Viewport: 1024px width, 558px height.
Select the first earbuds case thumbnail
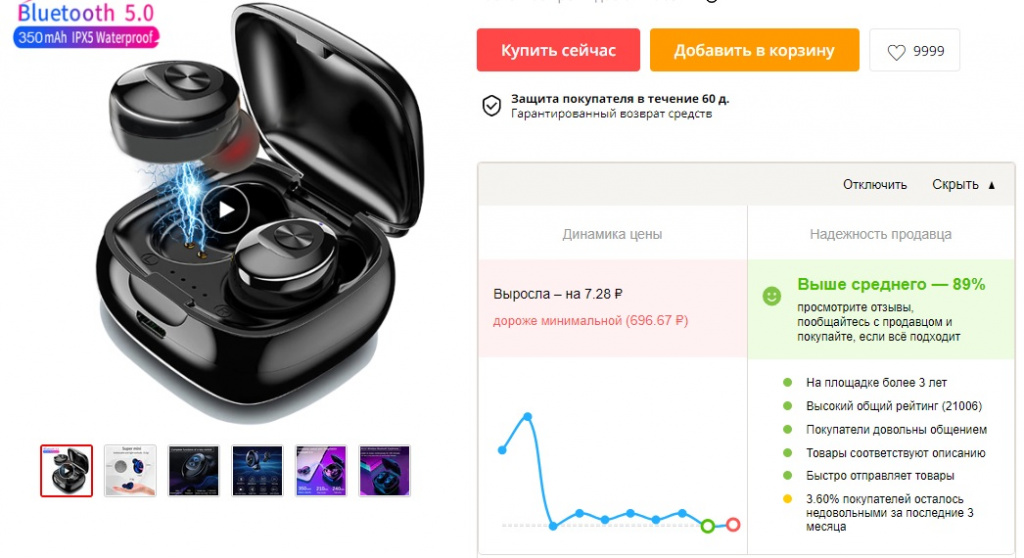[x=67, y=471]
